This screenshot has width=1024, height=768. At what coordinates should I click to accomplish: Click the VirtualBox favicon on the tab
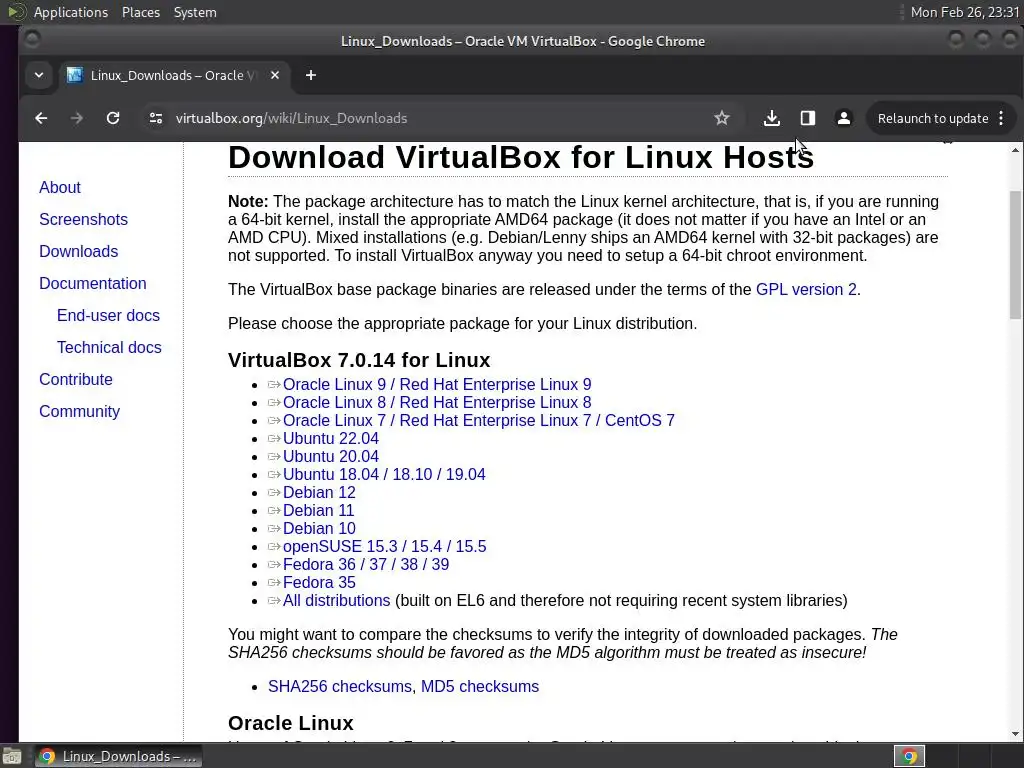tap(74, 75)
